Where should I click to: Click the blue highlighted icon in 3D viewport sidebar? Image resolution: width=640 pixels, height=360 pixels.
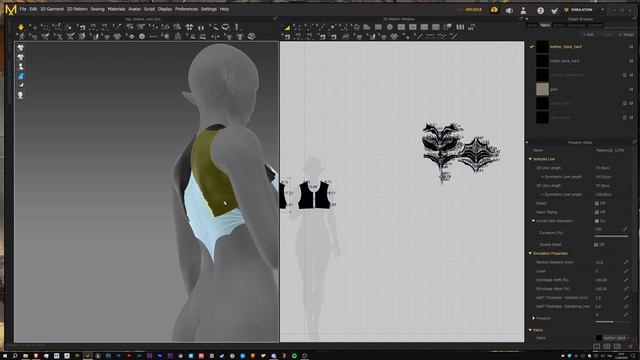20,76
